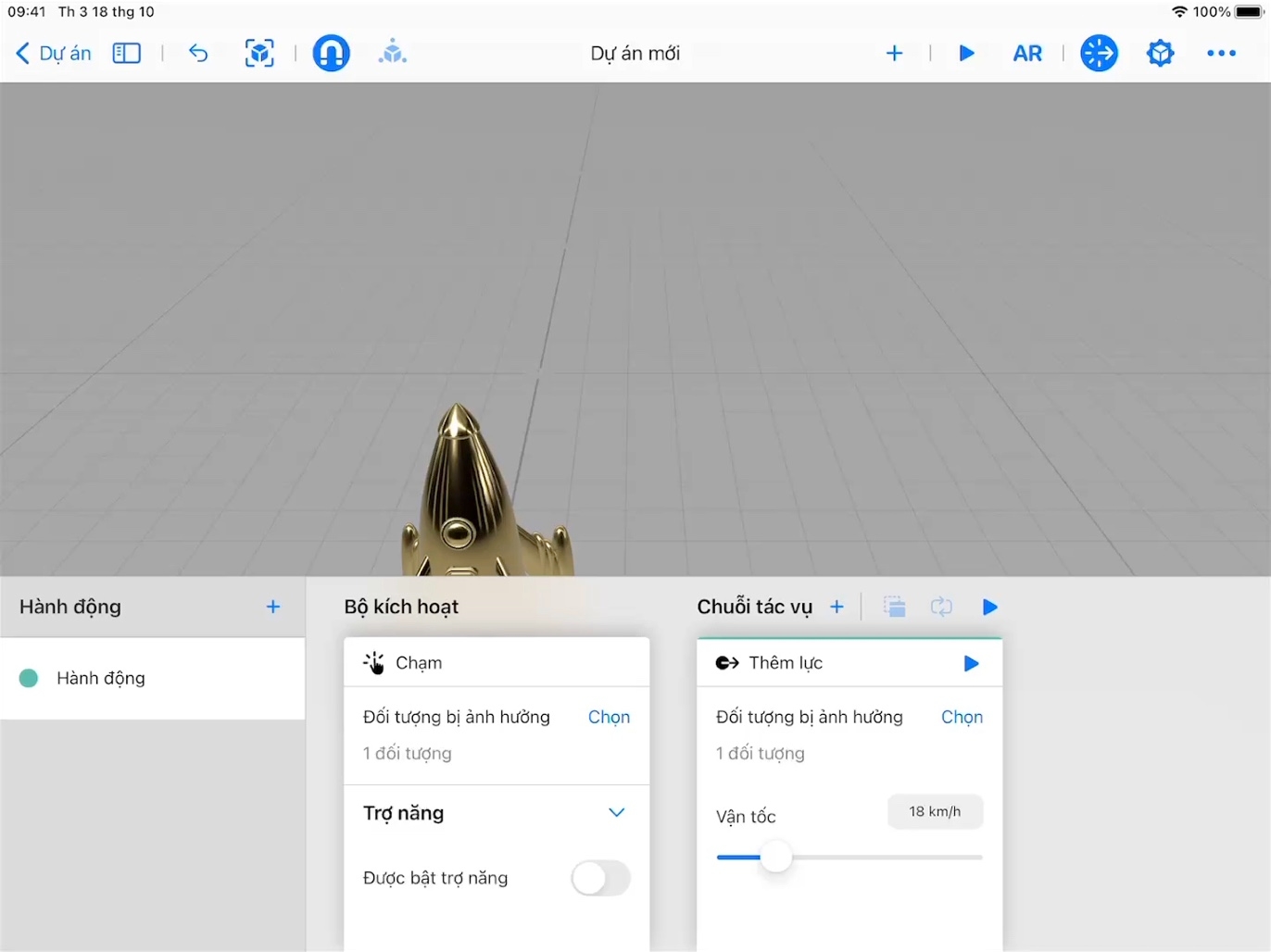Toggle the magnet snapping icon

(x=331, y=53)
